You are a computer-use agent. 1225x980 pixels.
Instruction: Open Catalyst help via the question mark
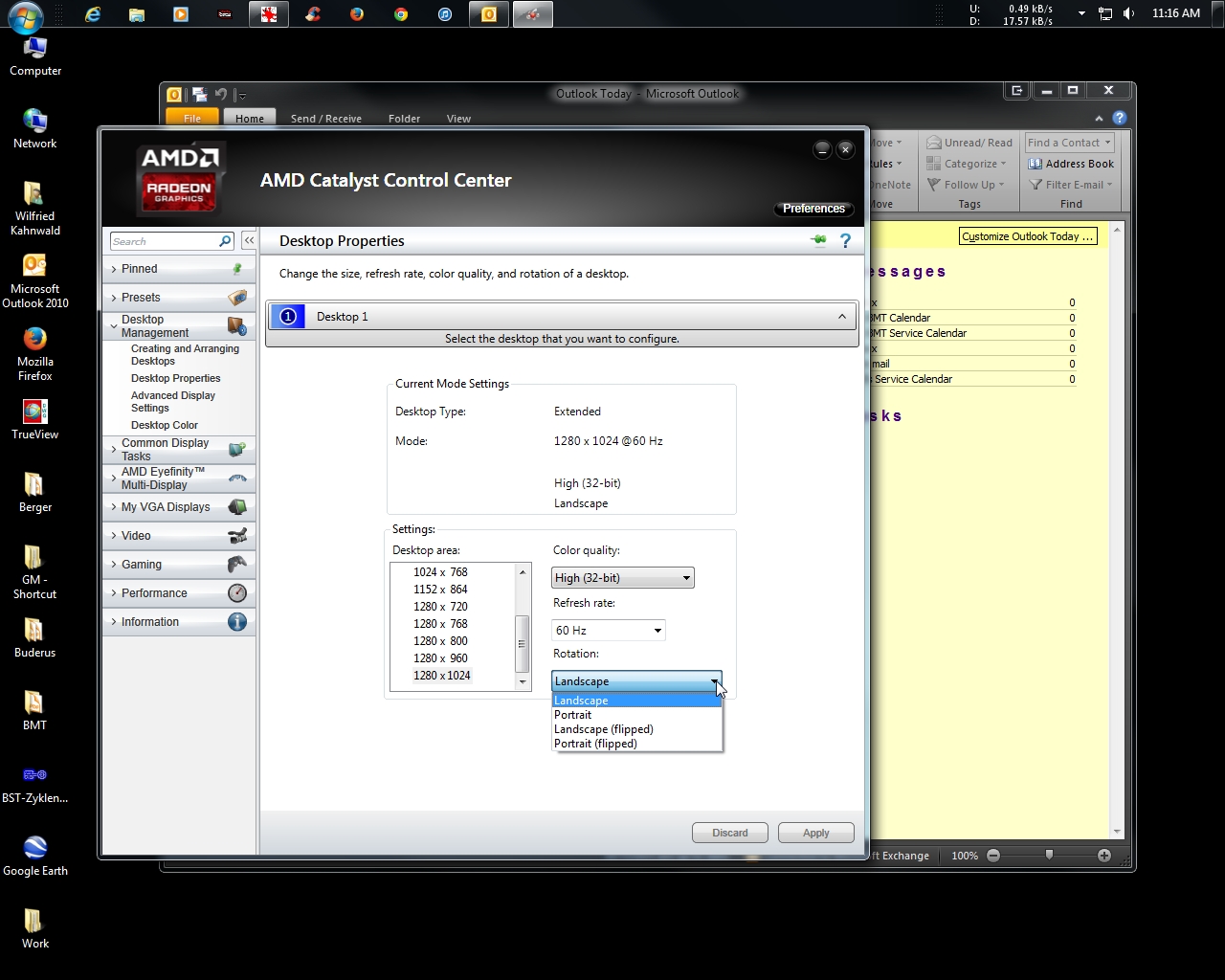(845, 240)
